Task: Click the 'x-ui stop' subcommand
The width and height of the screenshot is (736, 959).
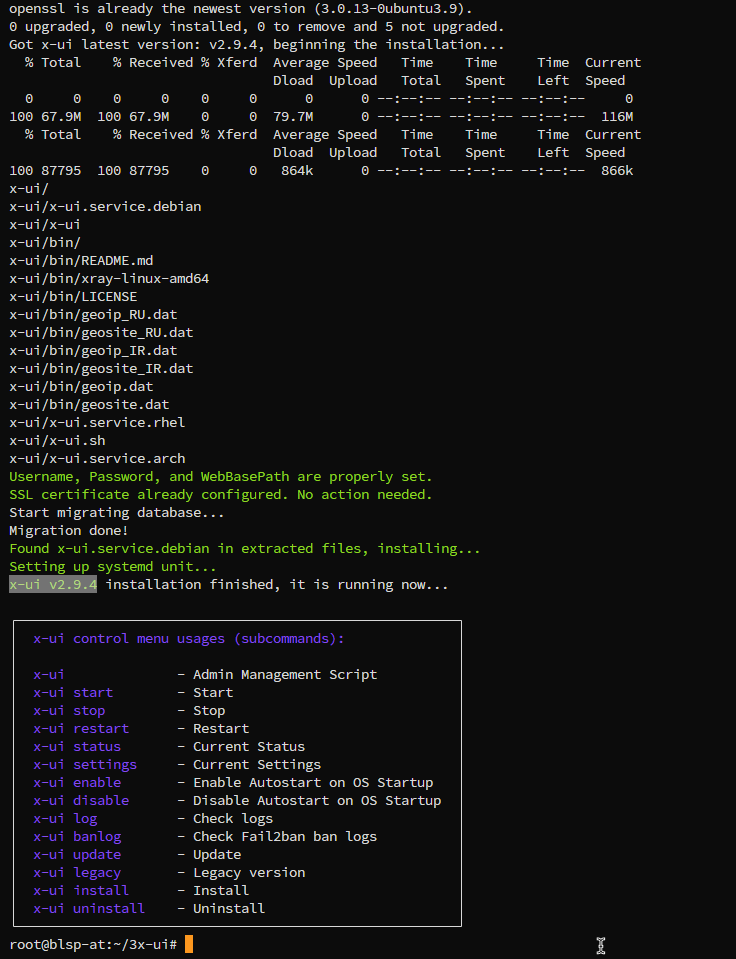Action: click(x=69, y=711)
